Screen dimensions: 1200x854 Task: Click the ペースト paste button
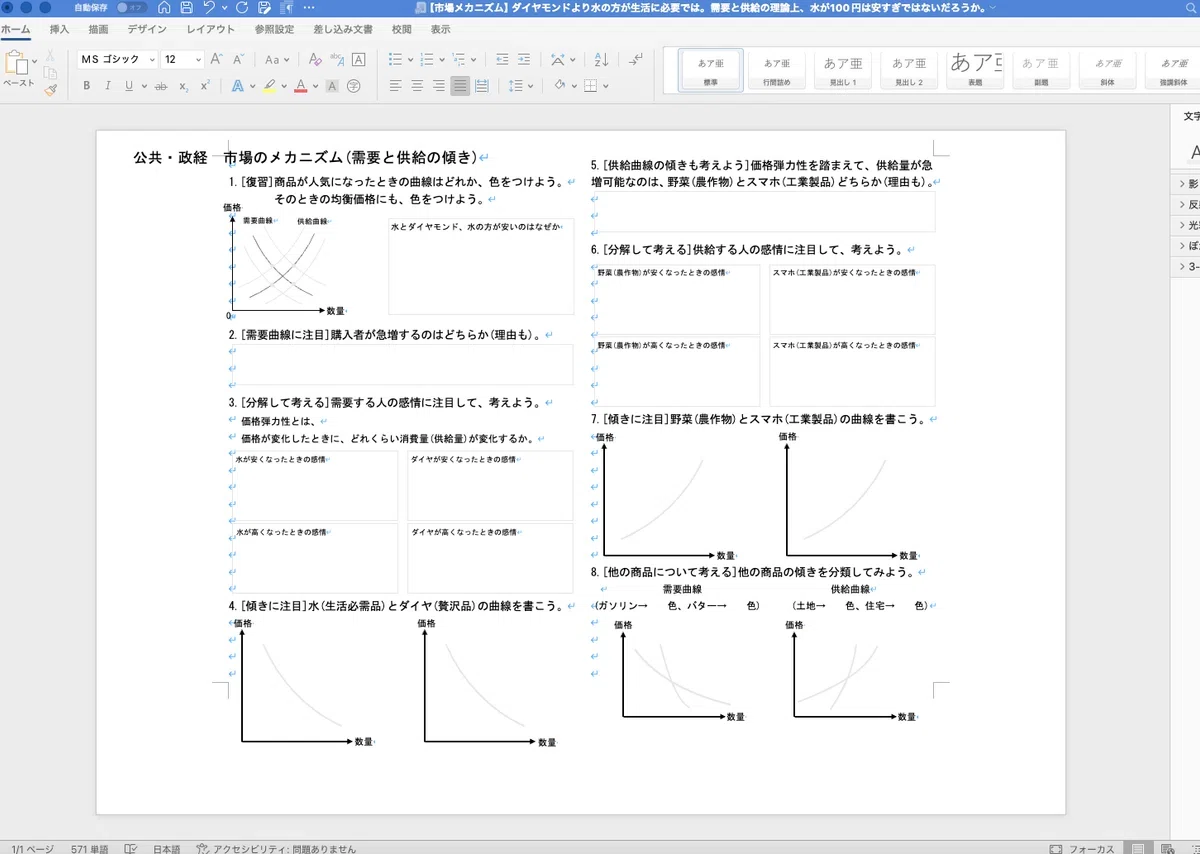click(x=17, y=70)
